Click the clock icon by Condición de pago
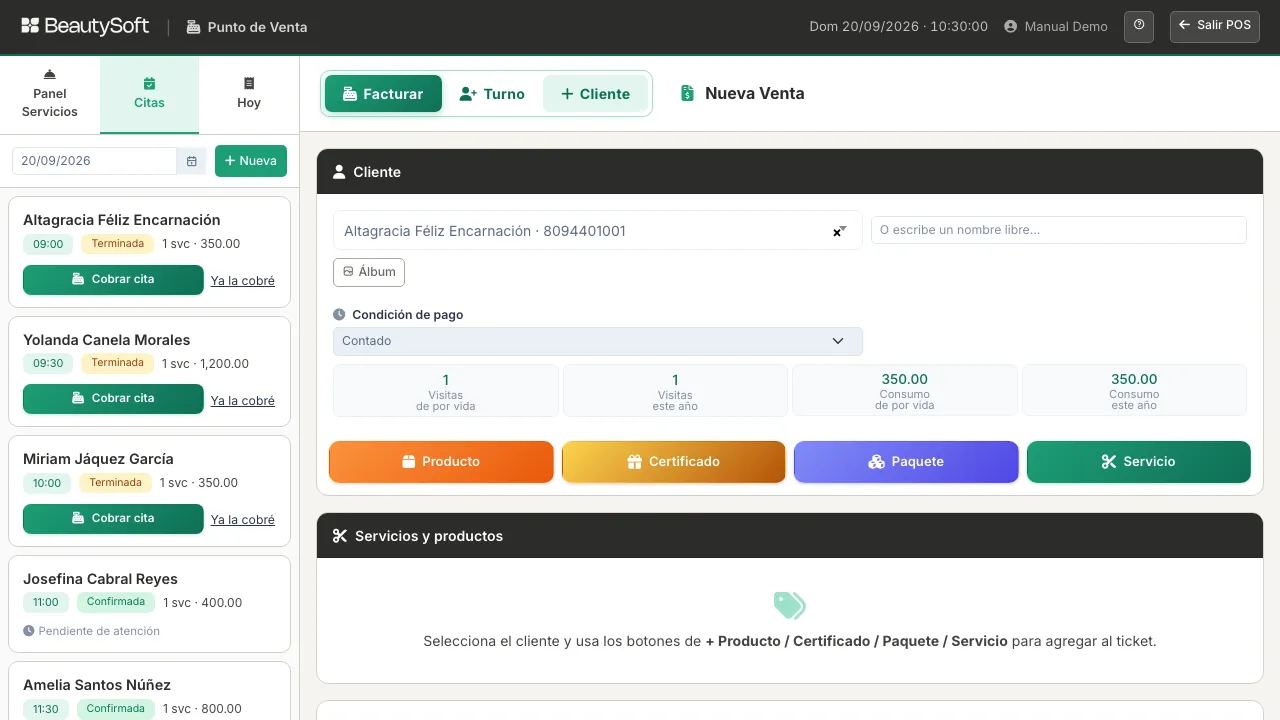This screenshot has height=720, width=1280. pyautogui.click(x=339, y=314)
